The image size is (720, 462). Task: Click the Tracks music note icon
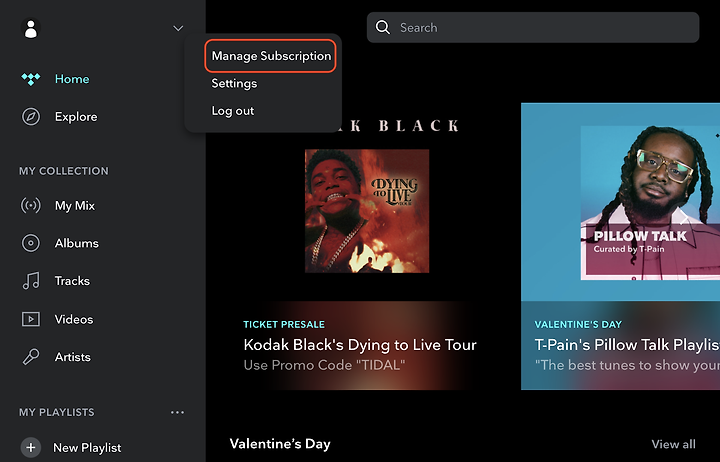click(x=31, y=281)
